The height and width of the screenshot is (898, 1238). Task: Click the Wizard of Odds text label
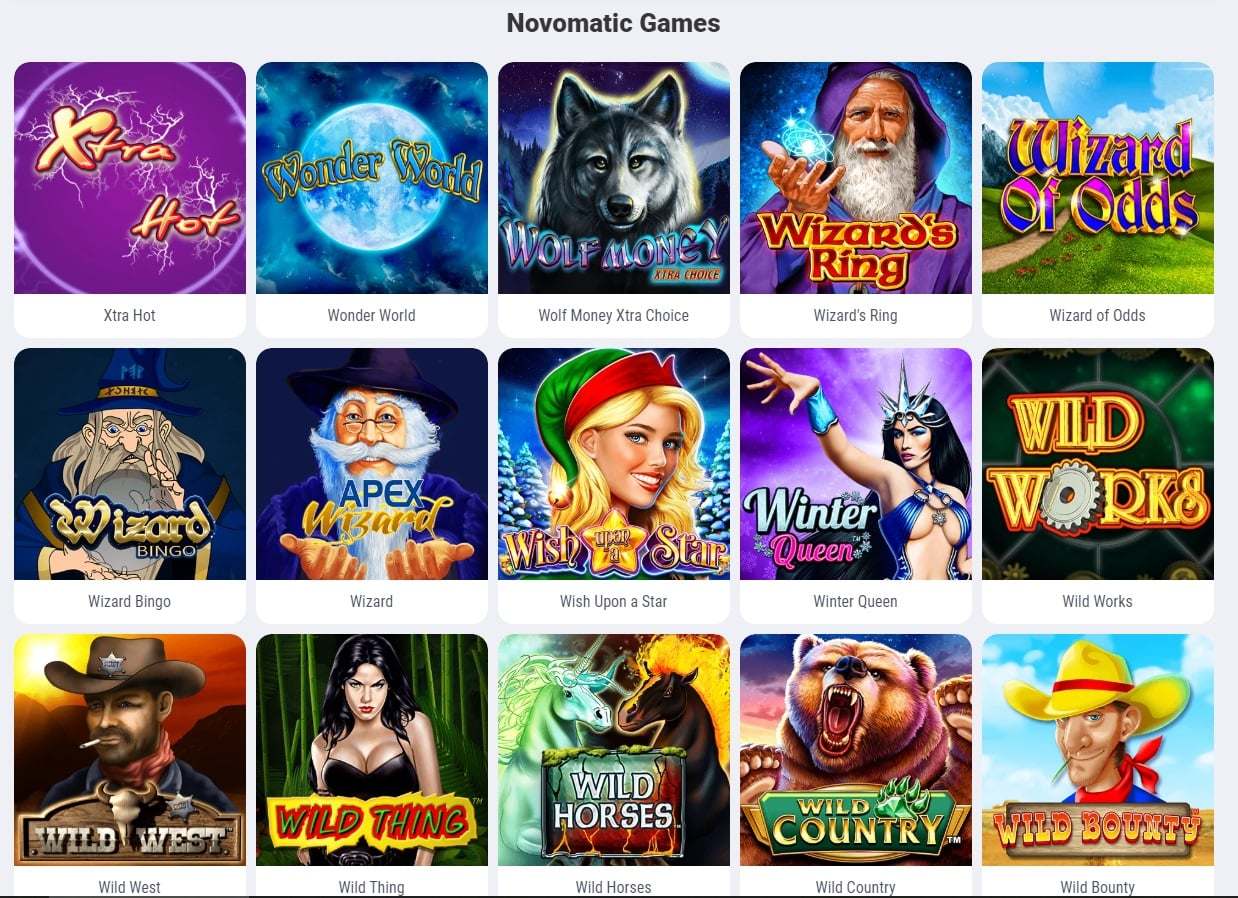coord(1098,315)
